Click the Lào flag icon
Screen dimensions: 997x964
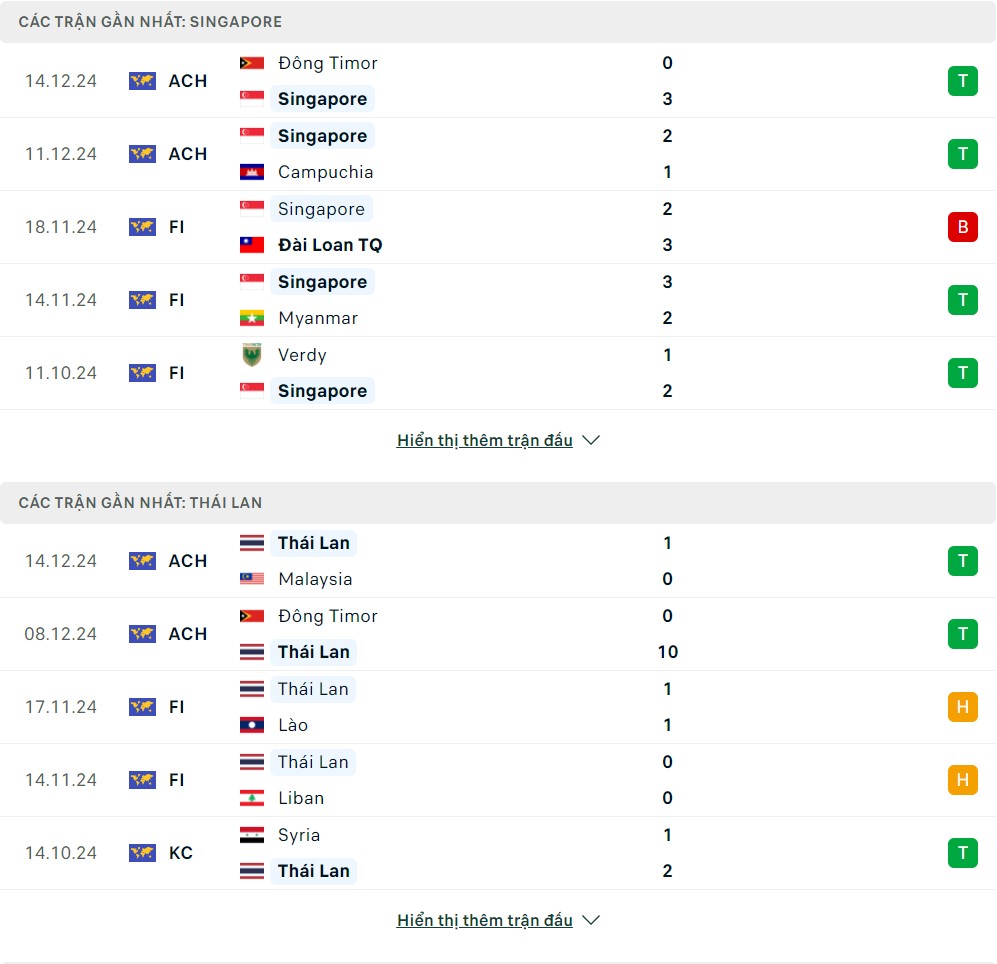click(x=252, y=725)
